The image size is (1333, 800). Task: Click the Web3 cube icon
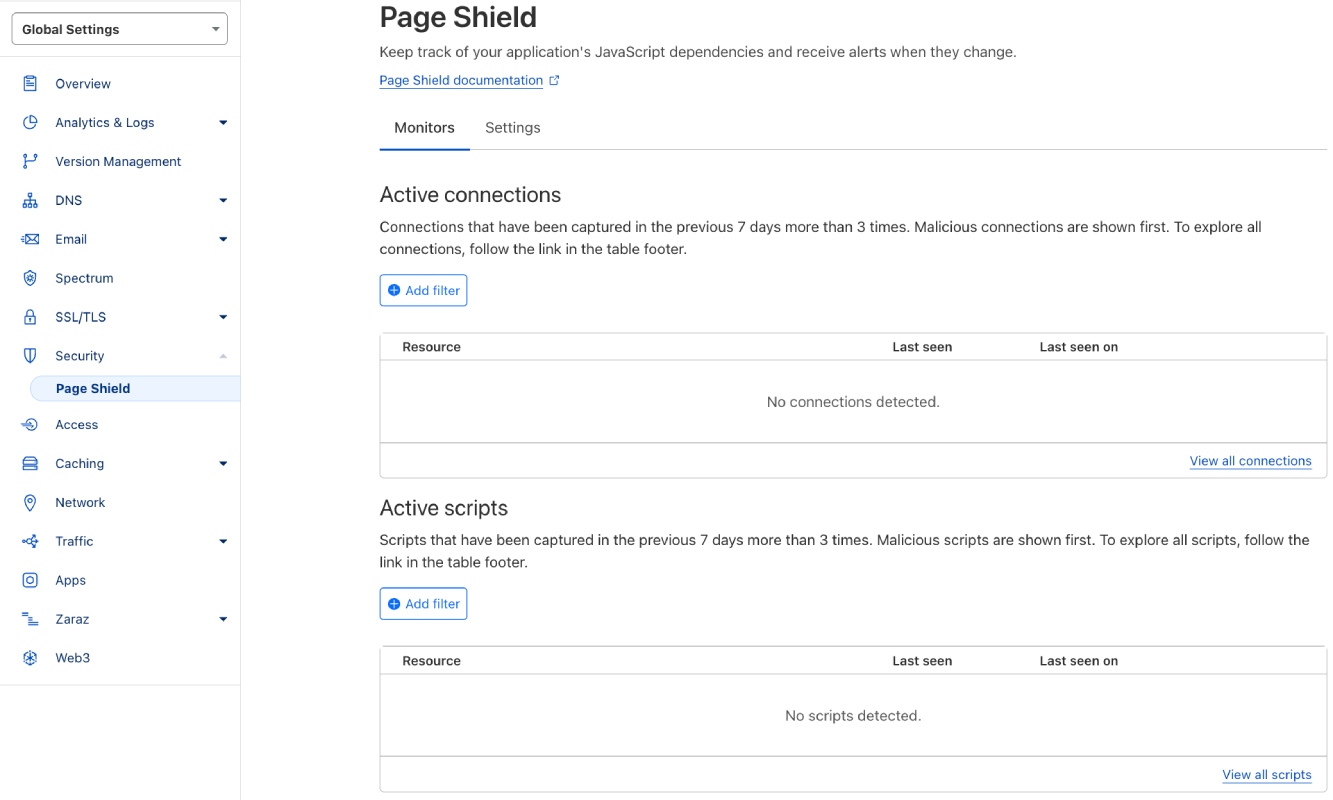[30, 658]
